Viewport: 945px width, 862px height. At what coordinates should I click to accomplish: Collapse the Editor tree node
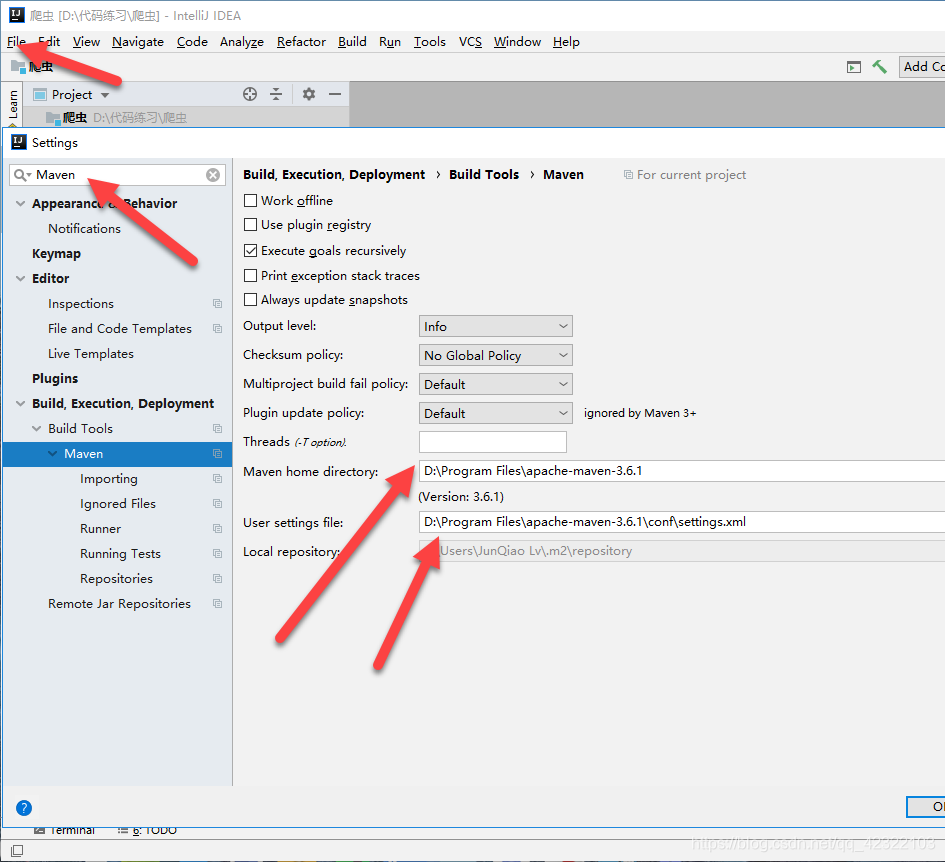click(20, 278)
